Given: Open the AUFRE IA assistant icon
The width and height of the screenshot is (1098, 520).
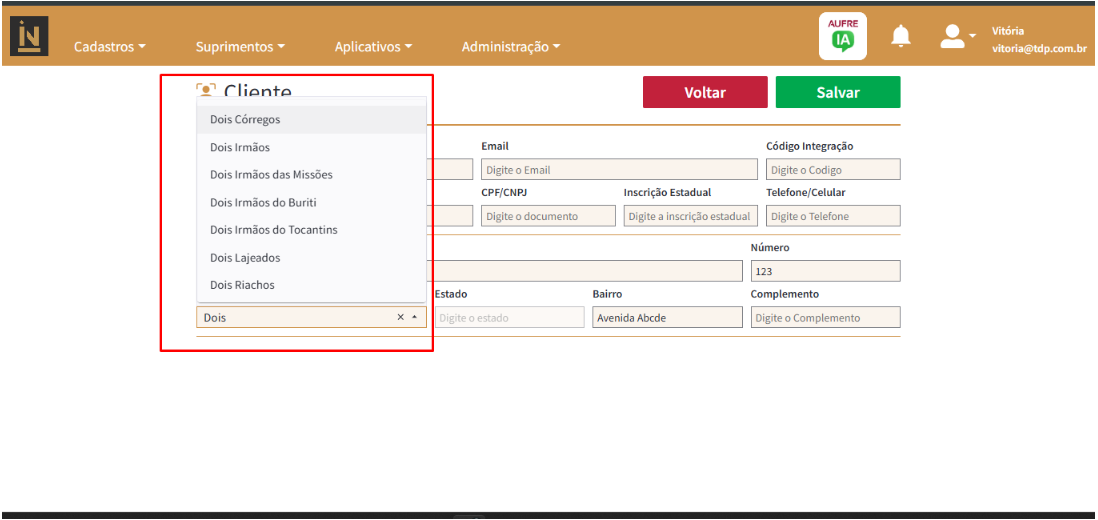Looking at the screenshot, I should (842, 37).
